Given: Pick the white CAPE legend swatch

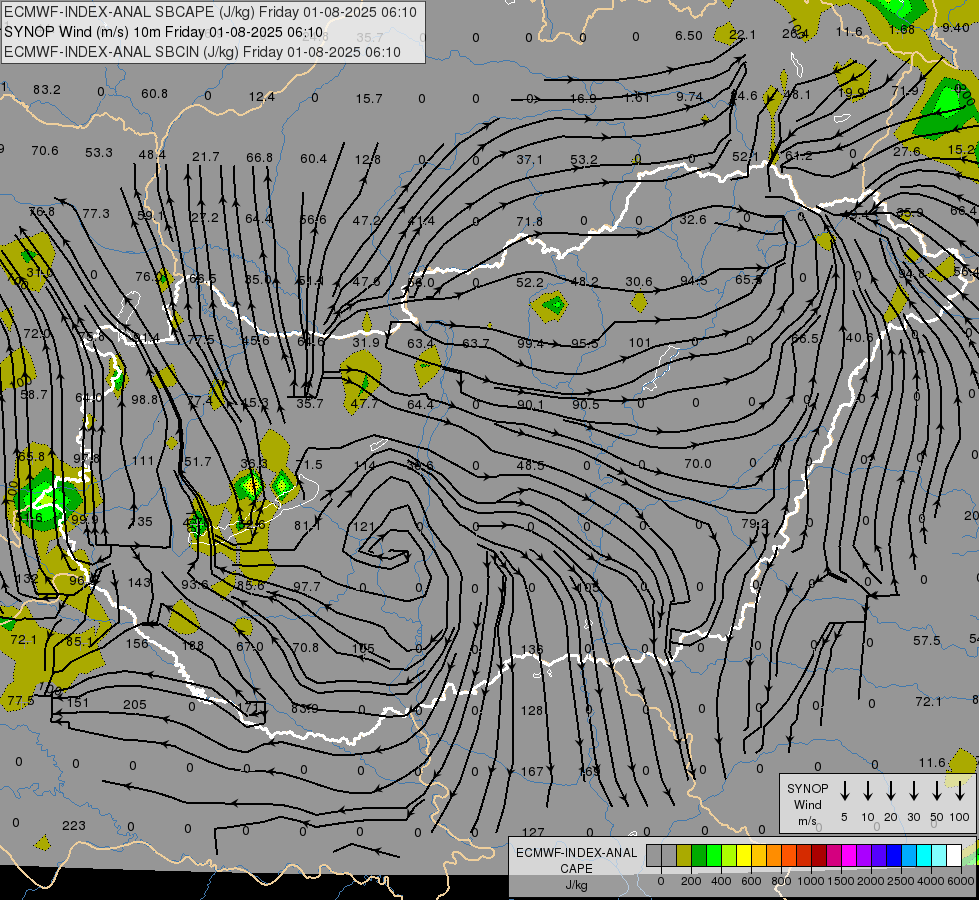Looking at the screenshot, I should [953, 855].
